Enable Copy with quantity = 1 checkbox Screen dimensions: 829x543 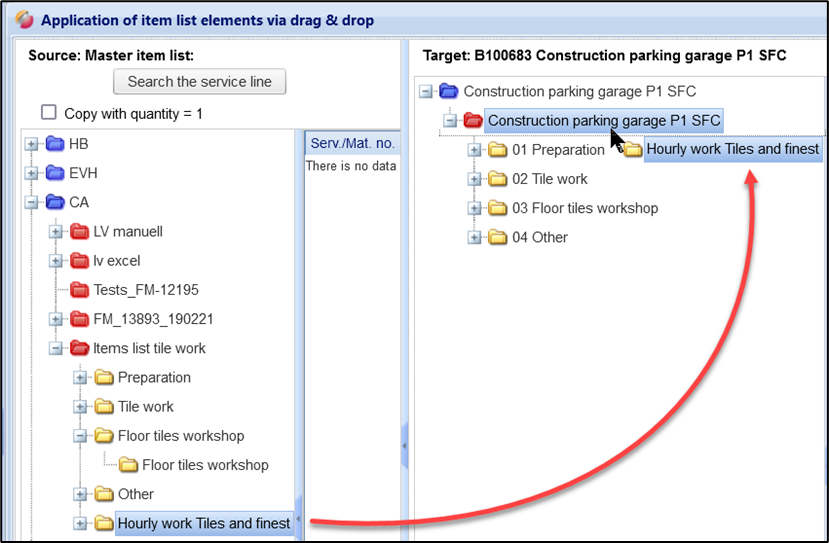pos(48,113)
